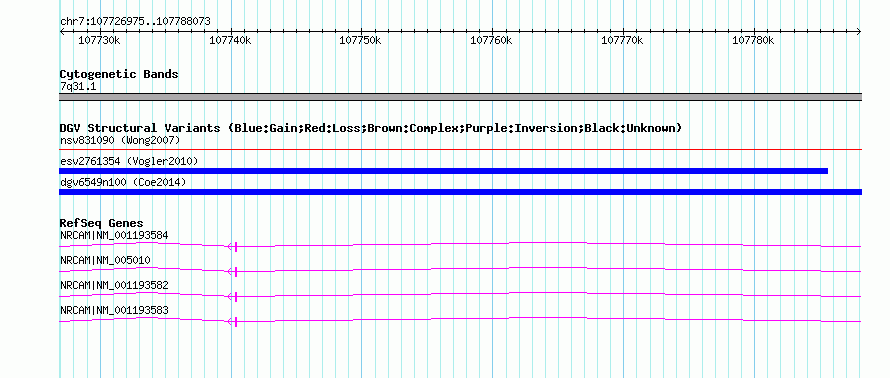Select the 107780k ruler tick label
Viewport: 890px width, 378px height.
pos(753,40)
